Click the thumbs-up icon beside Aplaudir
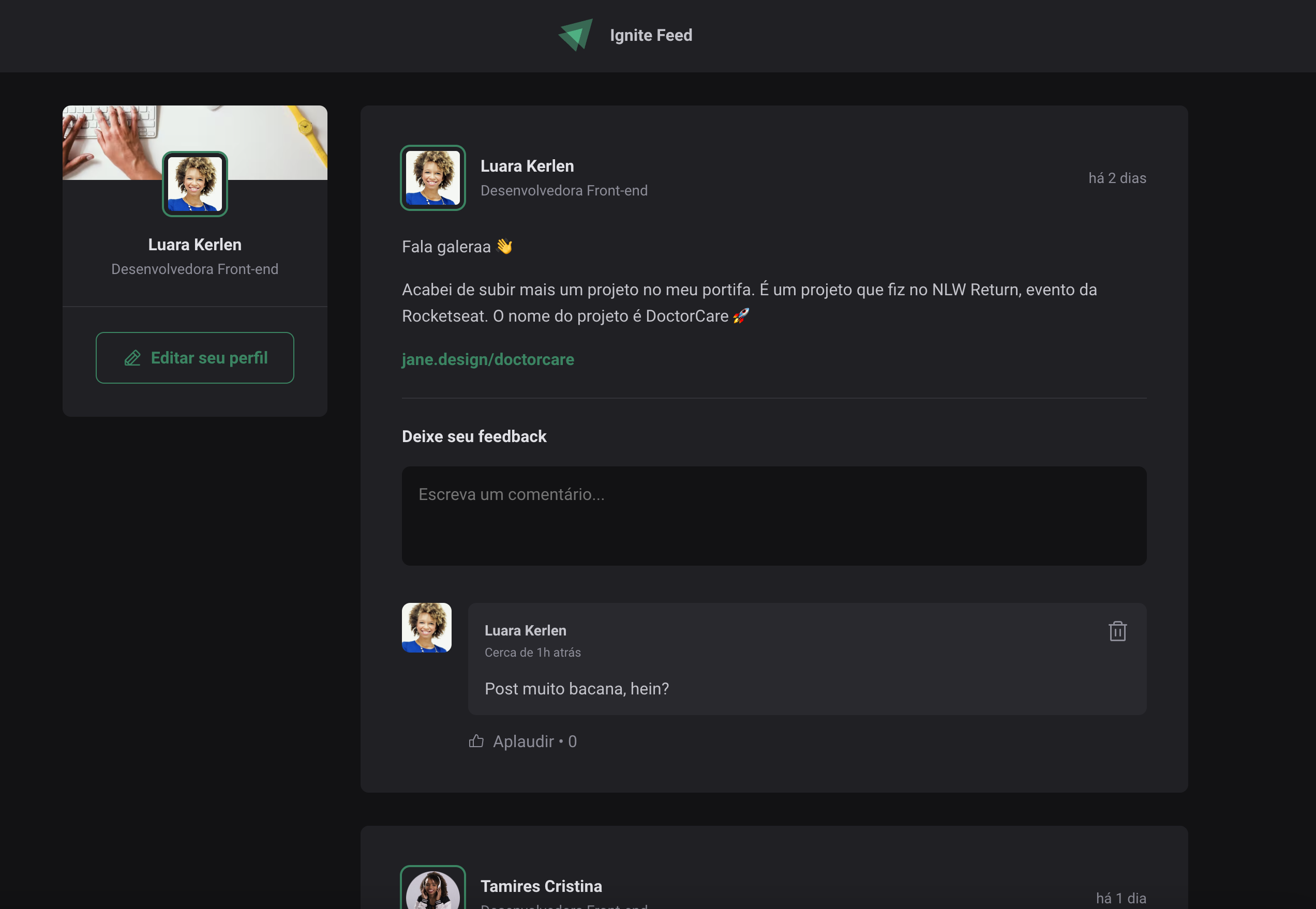1316x909 pixels. tap(476, 741)
